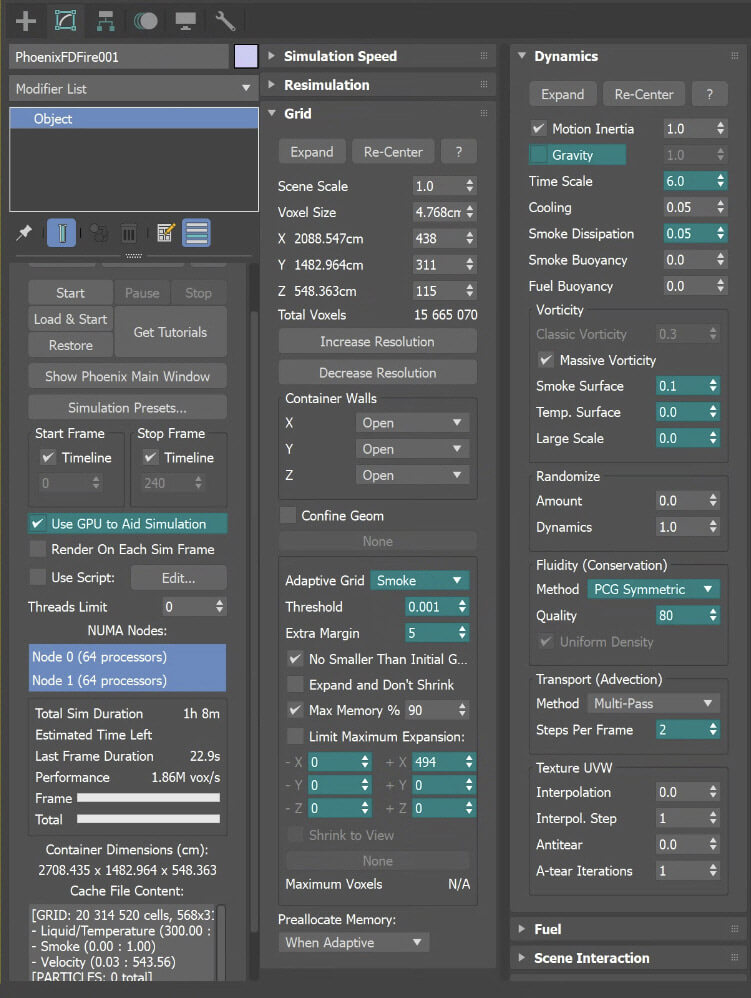Click Decrease Resolution button

[x=377, y=373]
